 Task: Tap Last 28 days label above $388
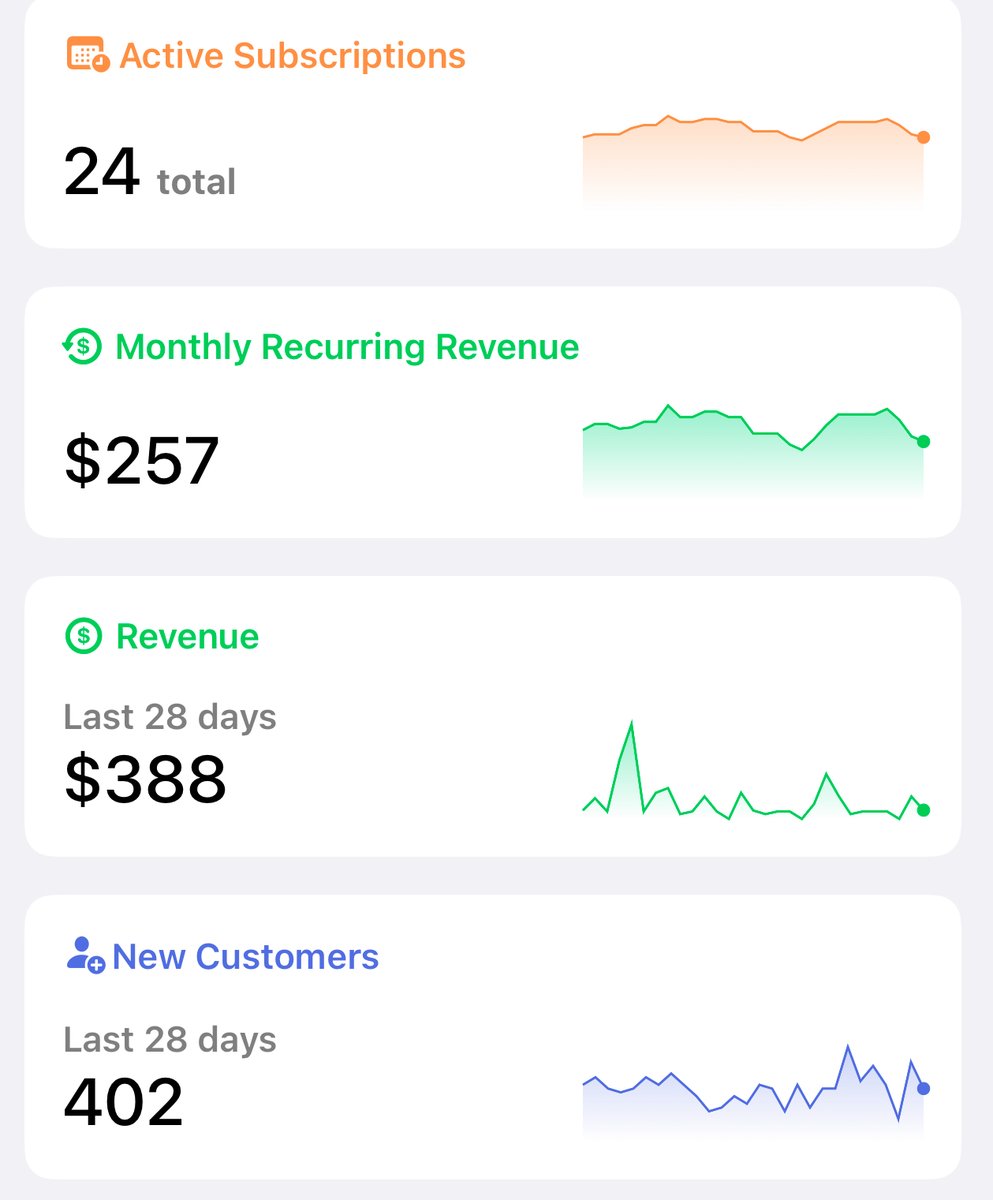(170, 717)
